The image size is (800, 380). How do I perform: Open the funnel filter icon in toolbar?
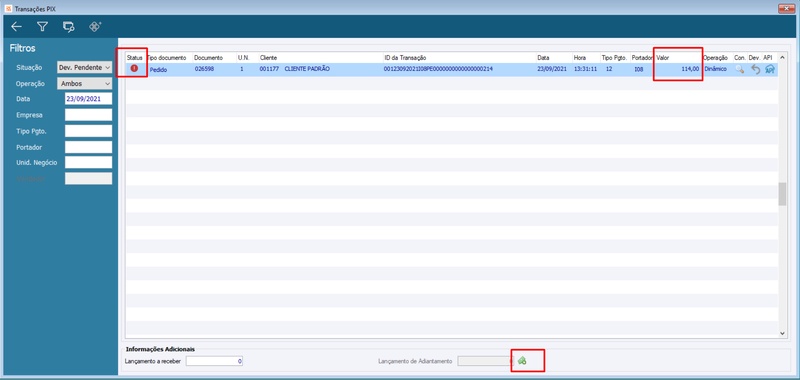point(42,27)
